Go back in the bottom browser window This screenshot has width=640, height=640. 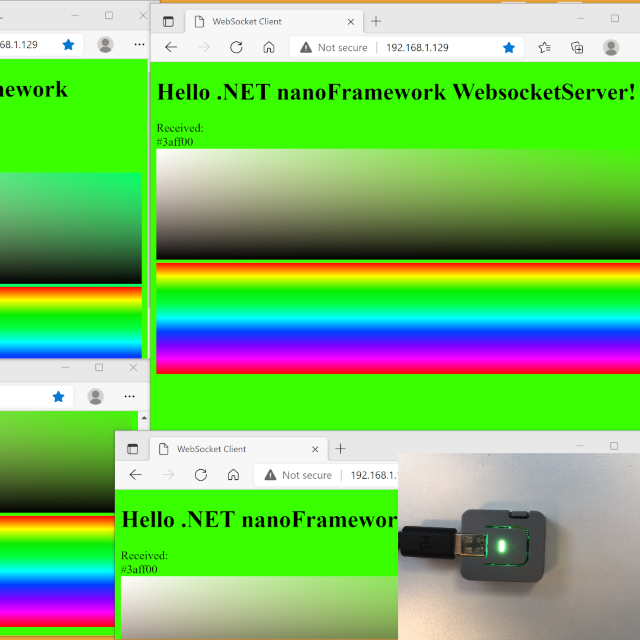135,475
